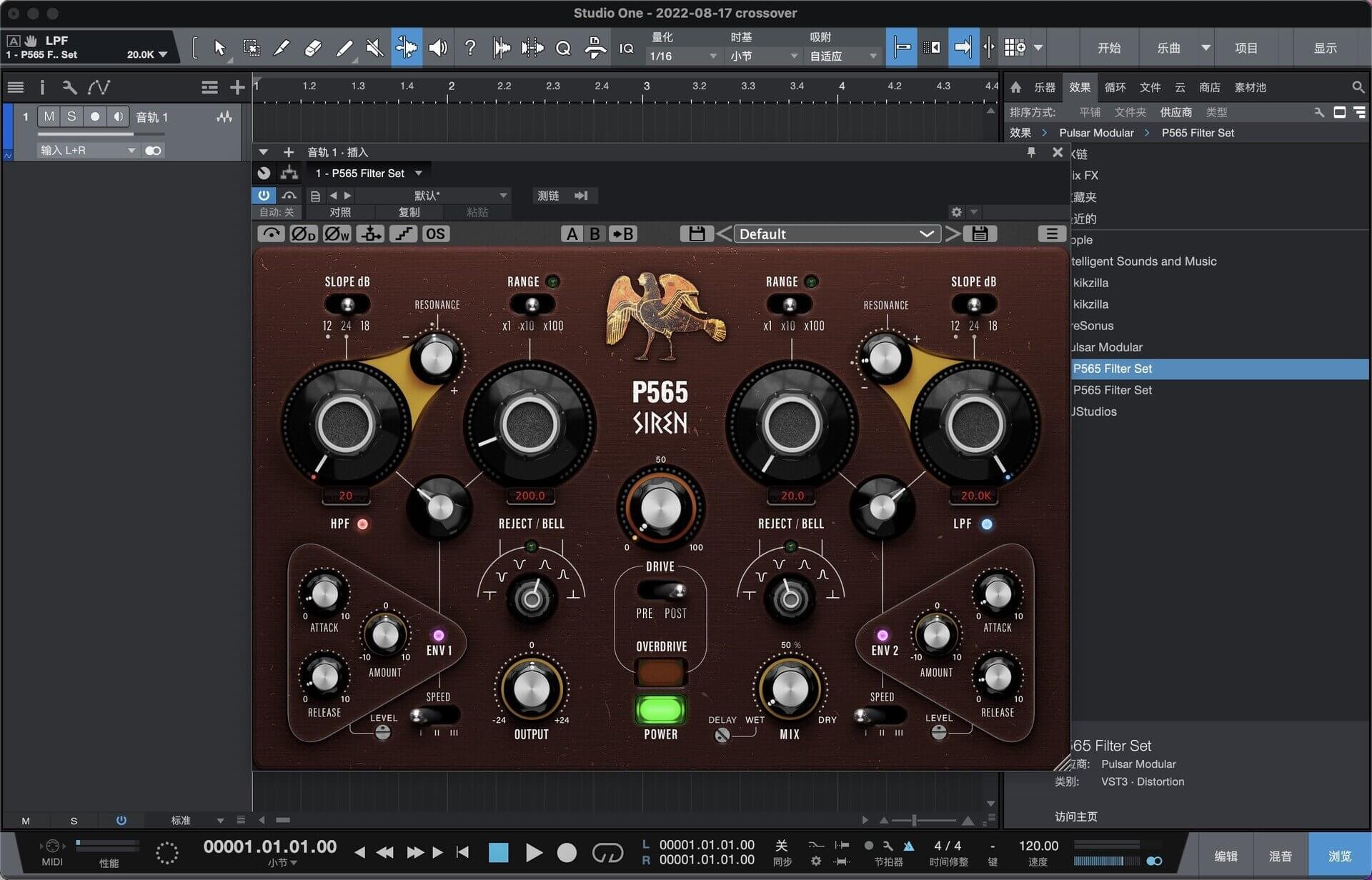Image resolution: width=1372 pixels, height=880 pixels.
Task: Select the eraser tool
Action: pos(312,48)
